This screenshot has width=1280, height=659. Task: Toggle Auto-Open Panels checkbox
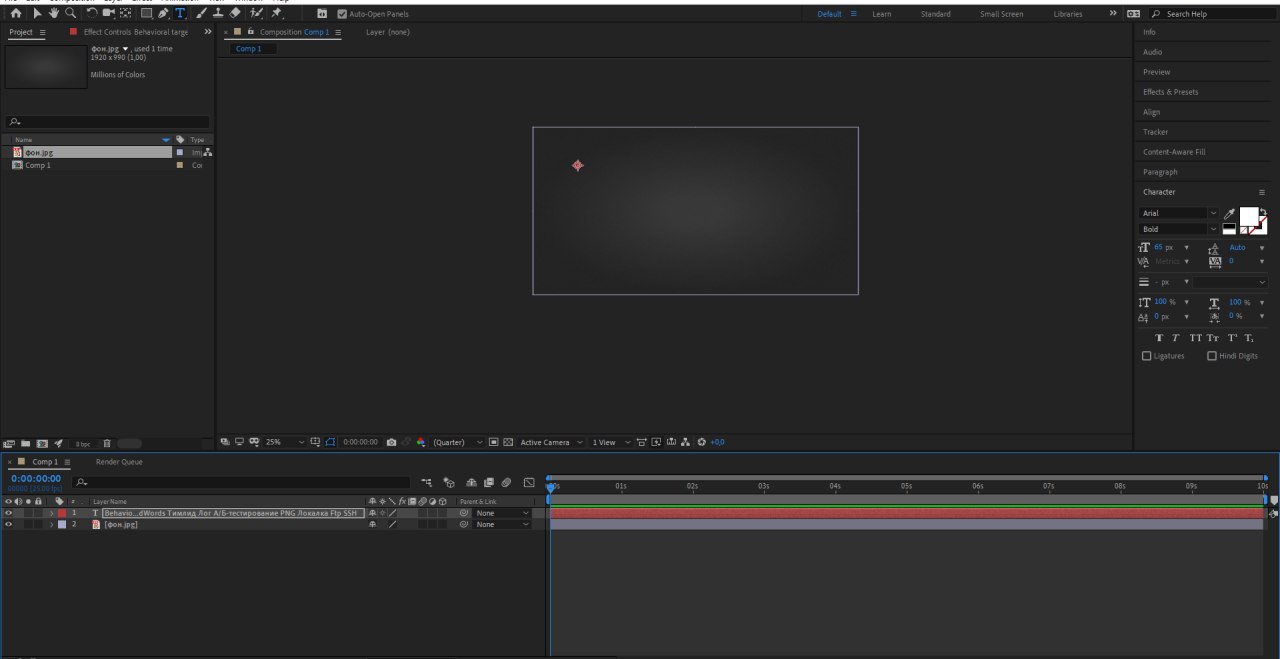(343, 14)
